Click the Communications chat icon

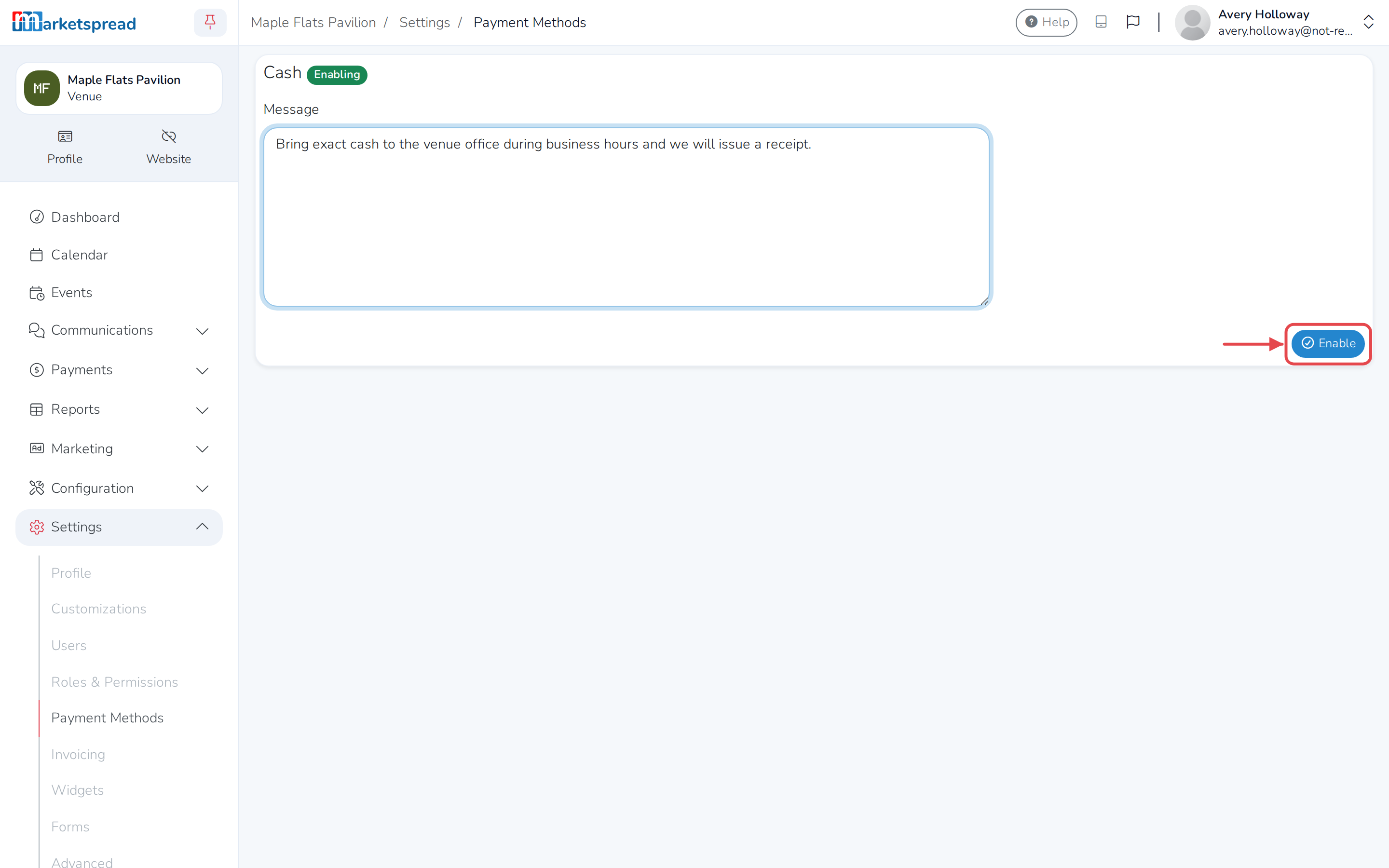(37, 330)
